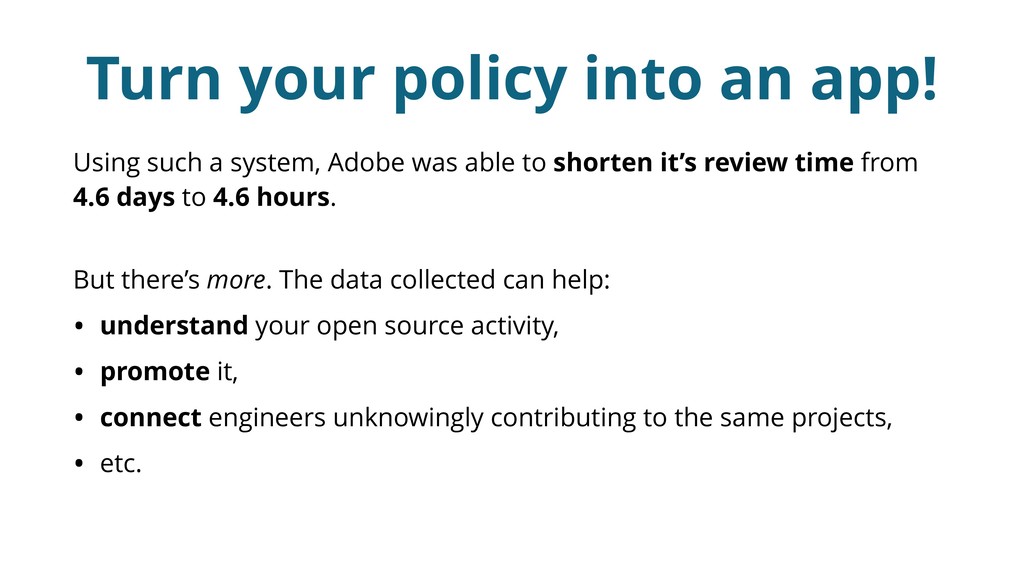Select the bold text "4.6 hours"
Screen dimensions: 1024x576
[271, 197]
